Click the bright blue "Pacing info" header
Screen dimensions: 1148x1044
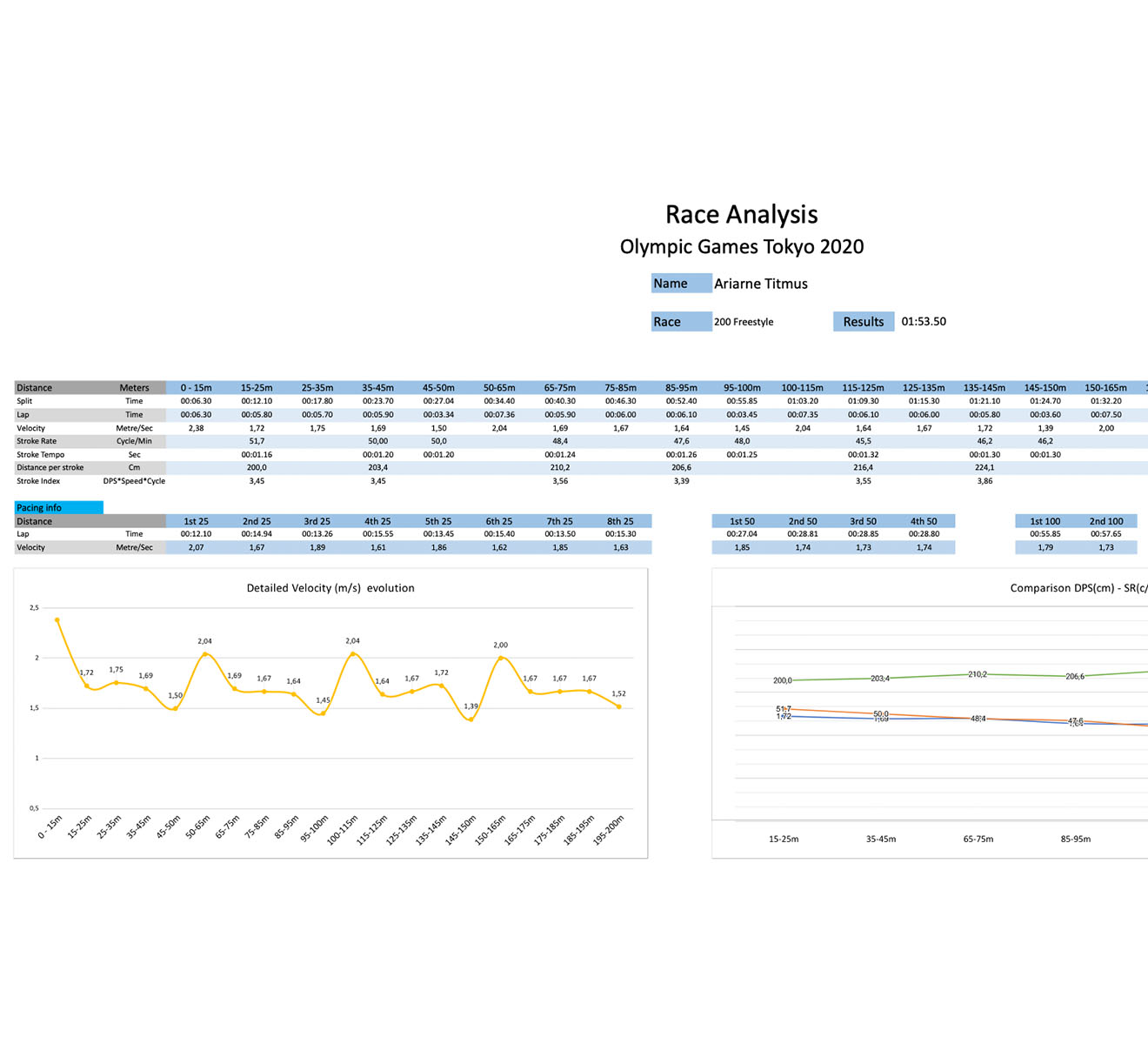click(58, 507)
